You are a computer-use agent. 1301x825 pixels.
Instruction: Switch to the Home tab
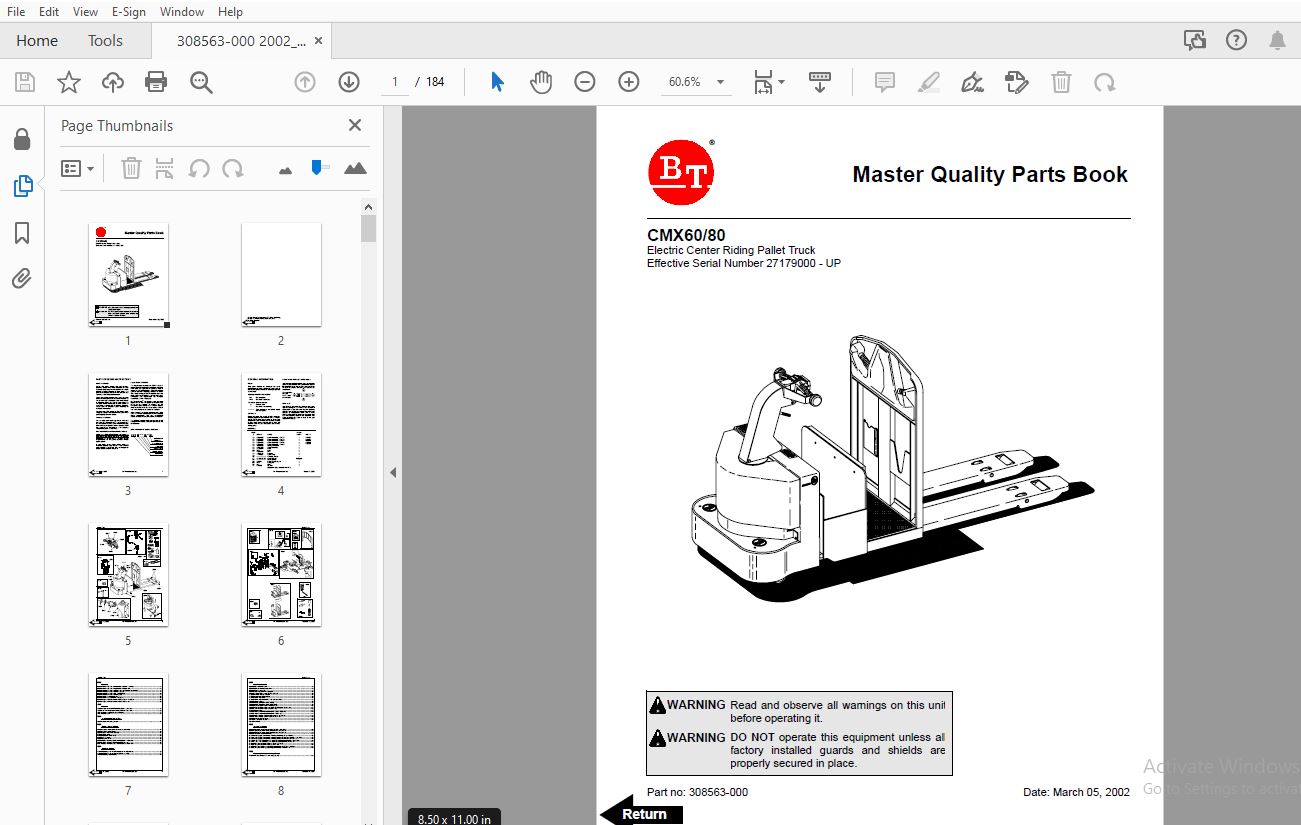[x=37, y=41]
